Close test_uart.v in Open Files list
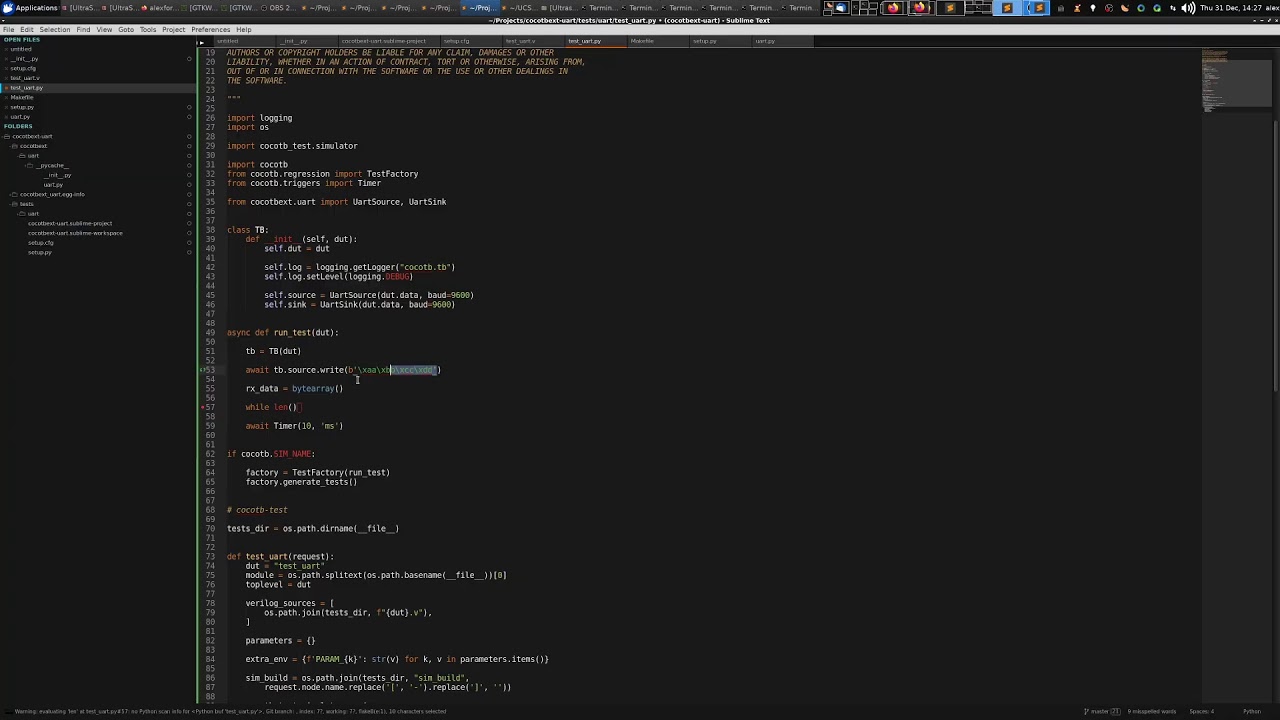This screenshot has width=1280, height=720. pos(7,78)
